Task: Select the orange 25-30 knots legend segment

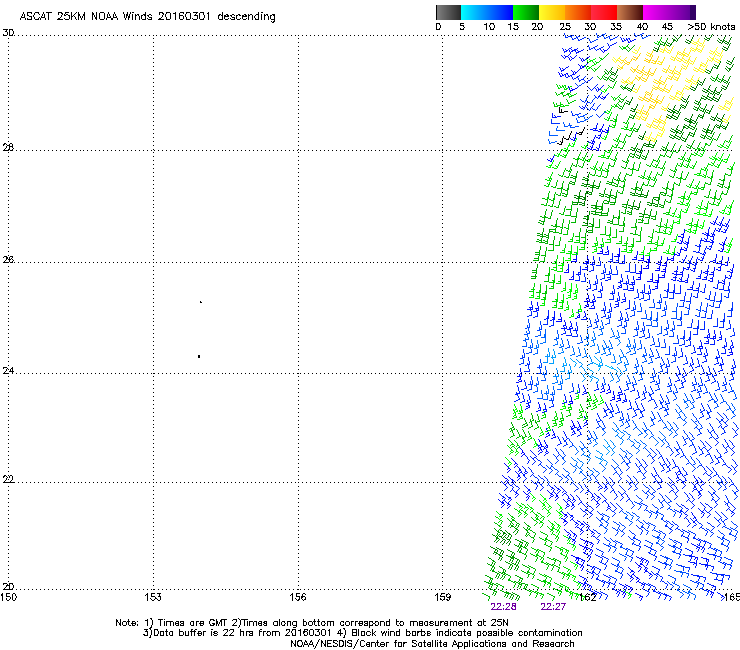Action: pos(578,12)
